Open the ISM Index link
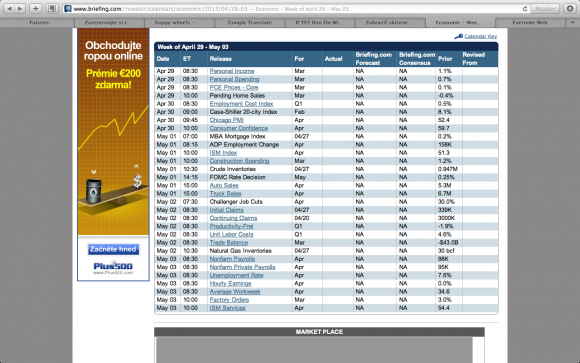Viewport: 580px width, 363px height. tap(223, 153)
